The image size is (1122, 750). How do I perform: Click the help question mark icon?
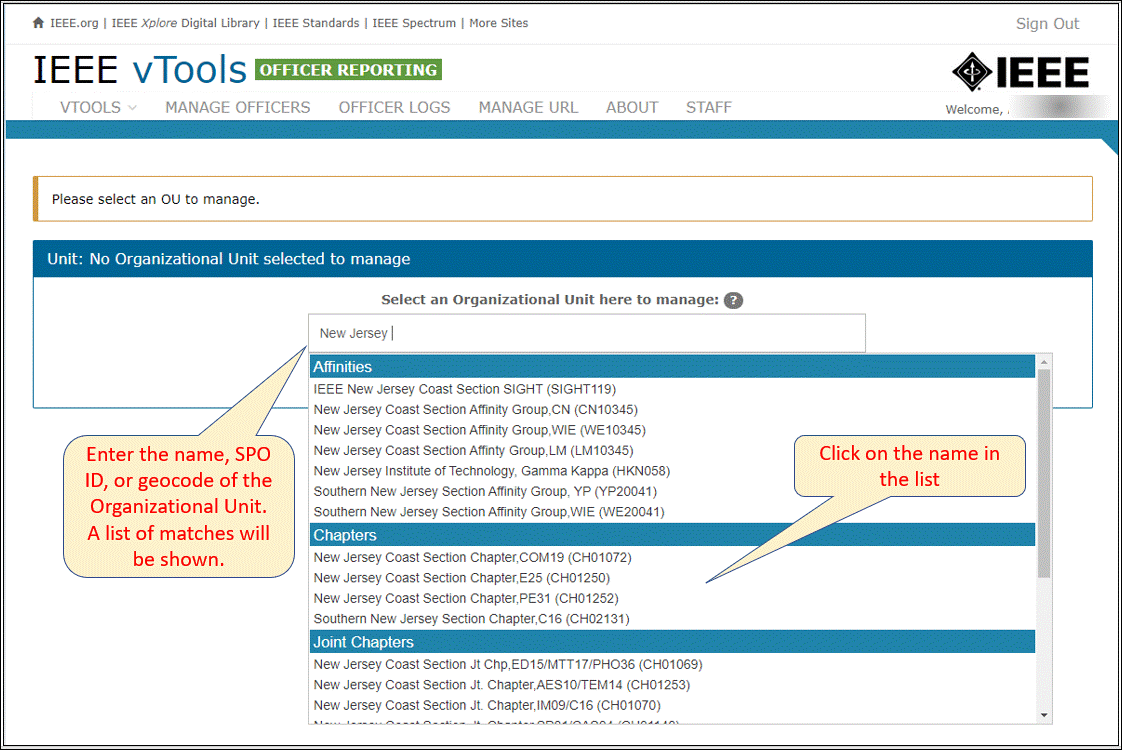tap(733, 301)
